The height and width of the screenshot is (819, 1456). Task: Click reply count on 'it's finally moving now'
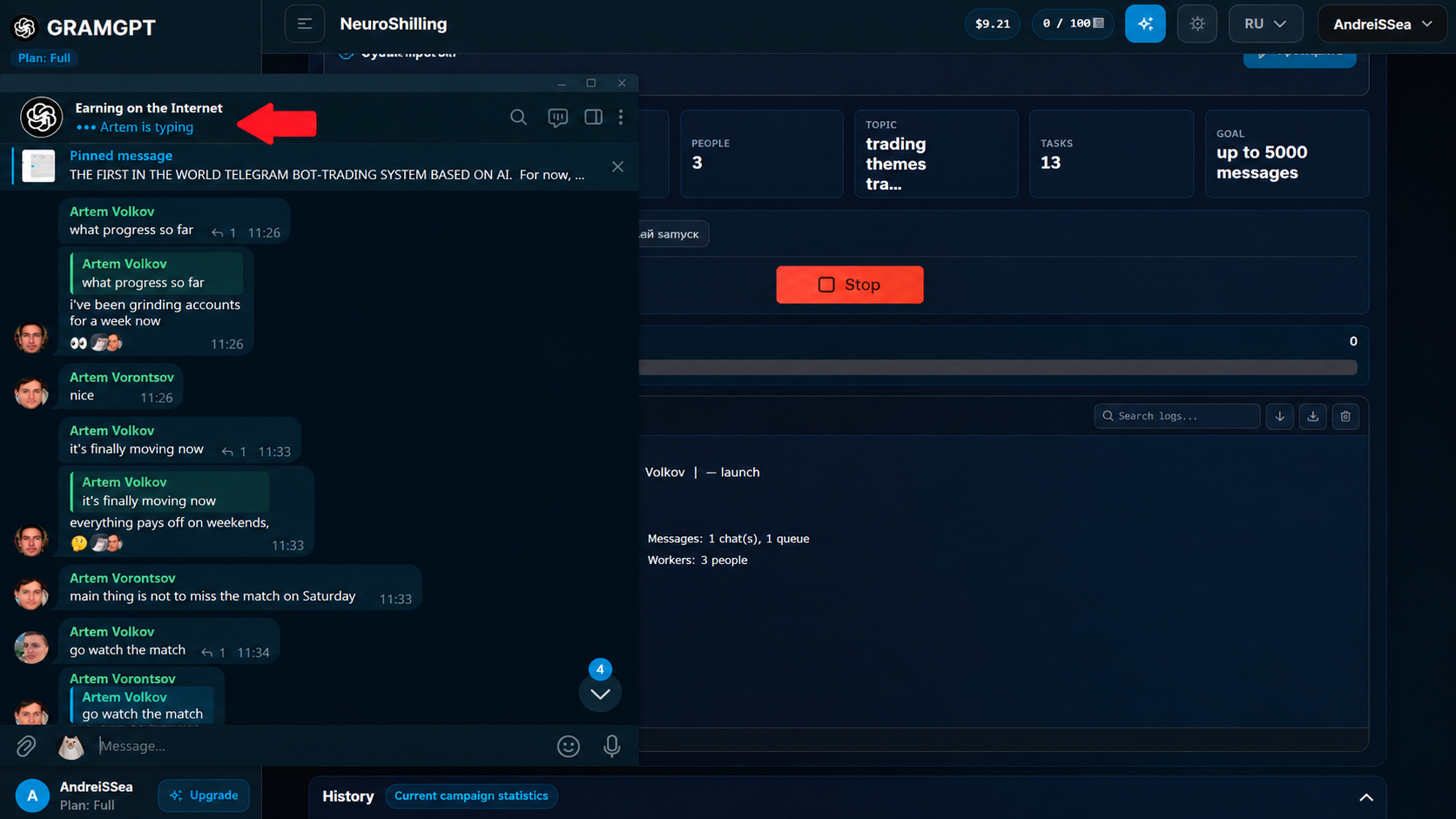tap(234, 452)
